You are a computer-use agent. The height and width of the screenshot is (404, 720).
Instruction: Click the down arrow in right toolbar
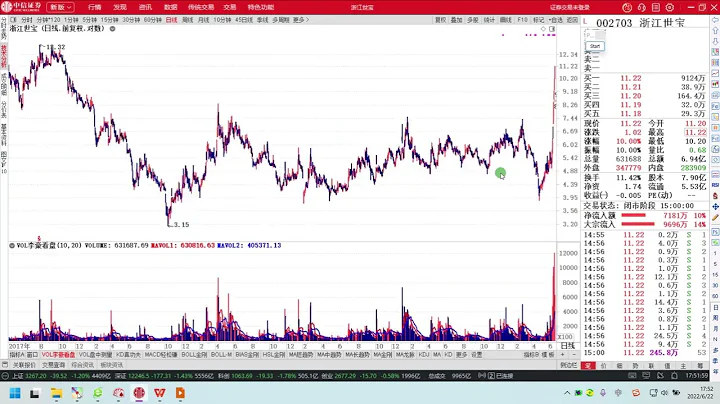tap(715, 41)
